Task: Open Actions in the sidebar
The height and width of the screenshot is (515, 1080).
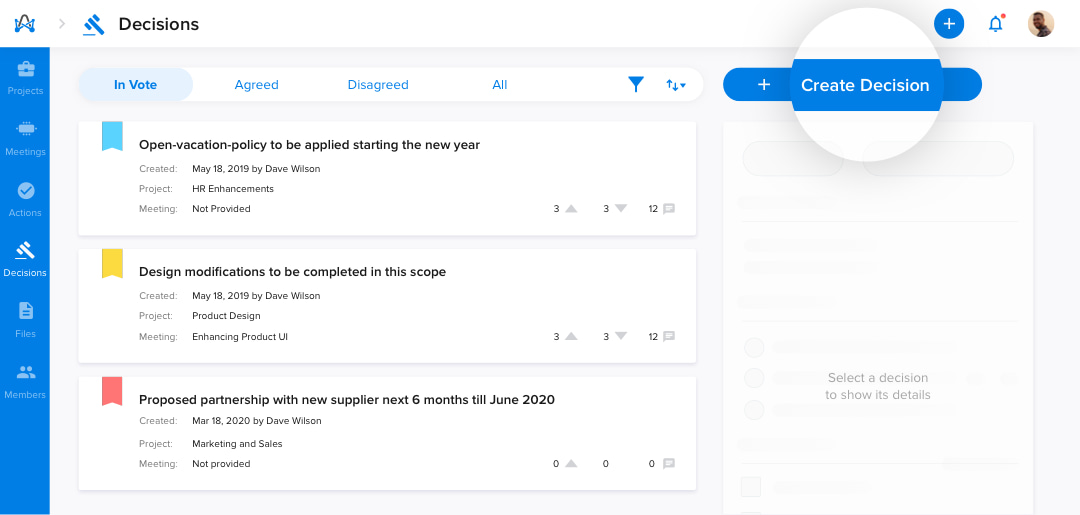Action: tap(25, 200)
